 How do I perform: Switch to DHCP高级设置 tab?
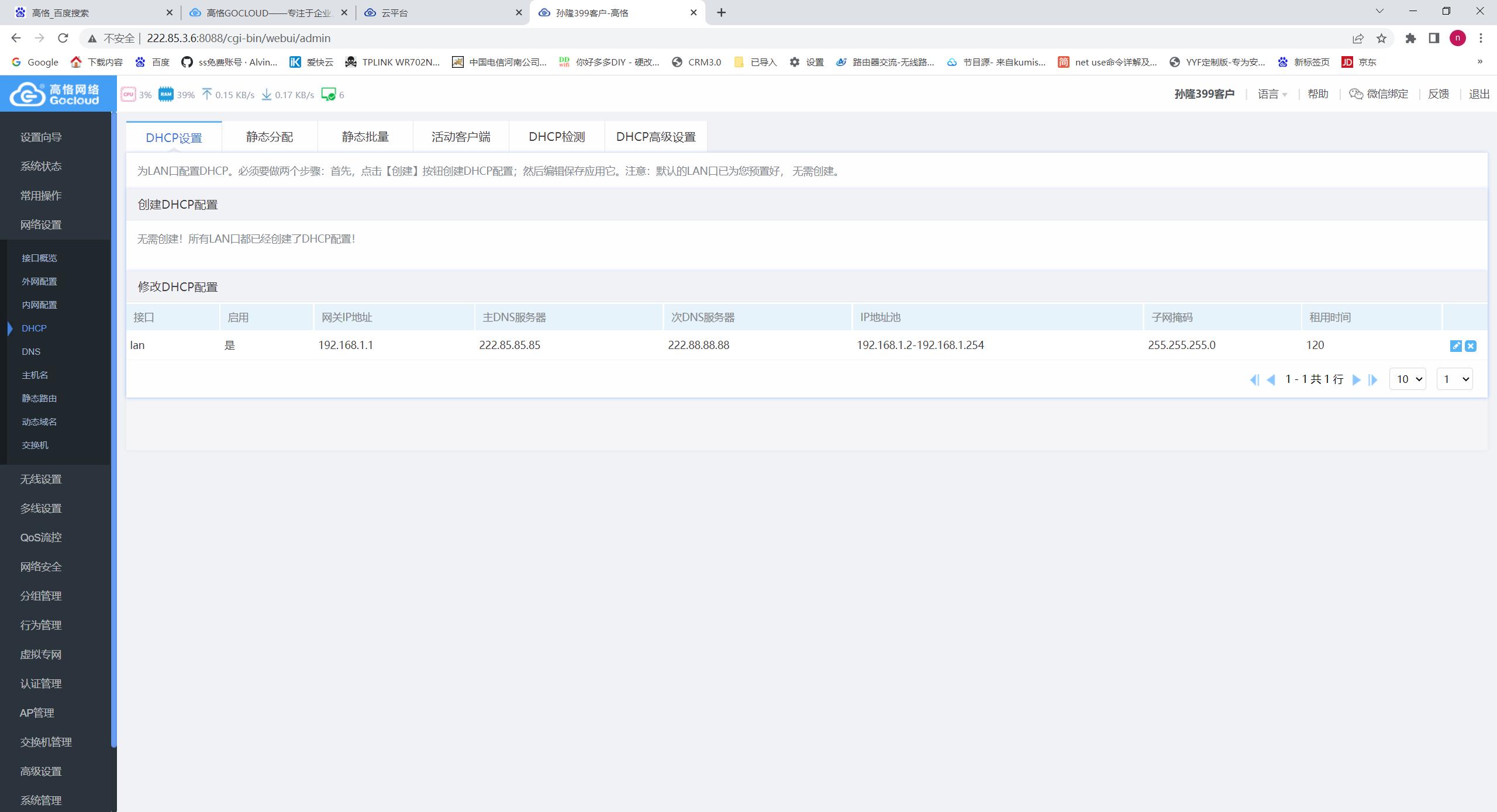click(x=656, y=137)
